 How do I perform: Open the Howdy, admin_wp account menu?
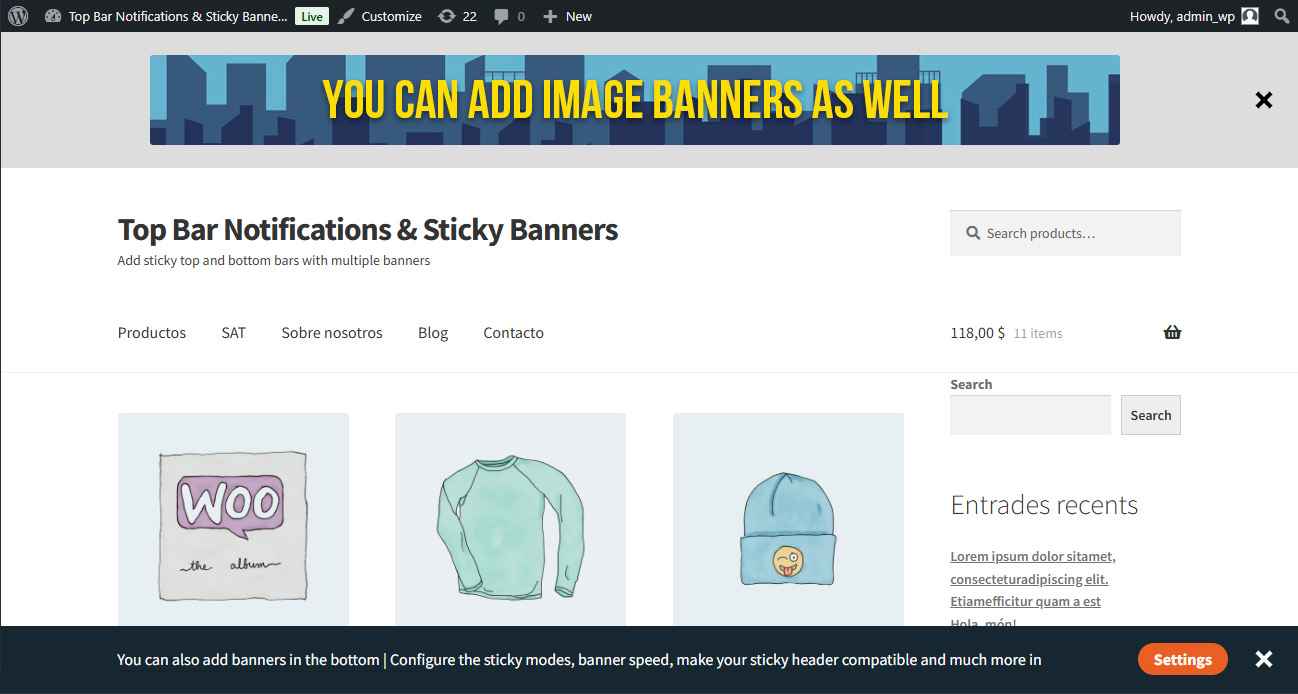pos(1194,16)
